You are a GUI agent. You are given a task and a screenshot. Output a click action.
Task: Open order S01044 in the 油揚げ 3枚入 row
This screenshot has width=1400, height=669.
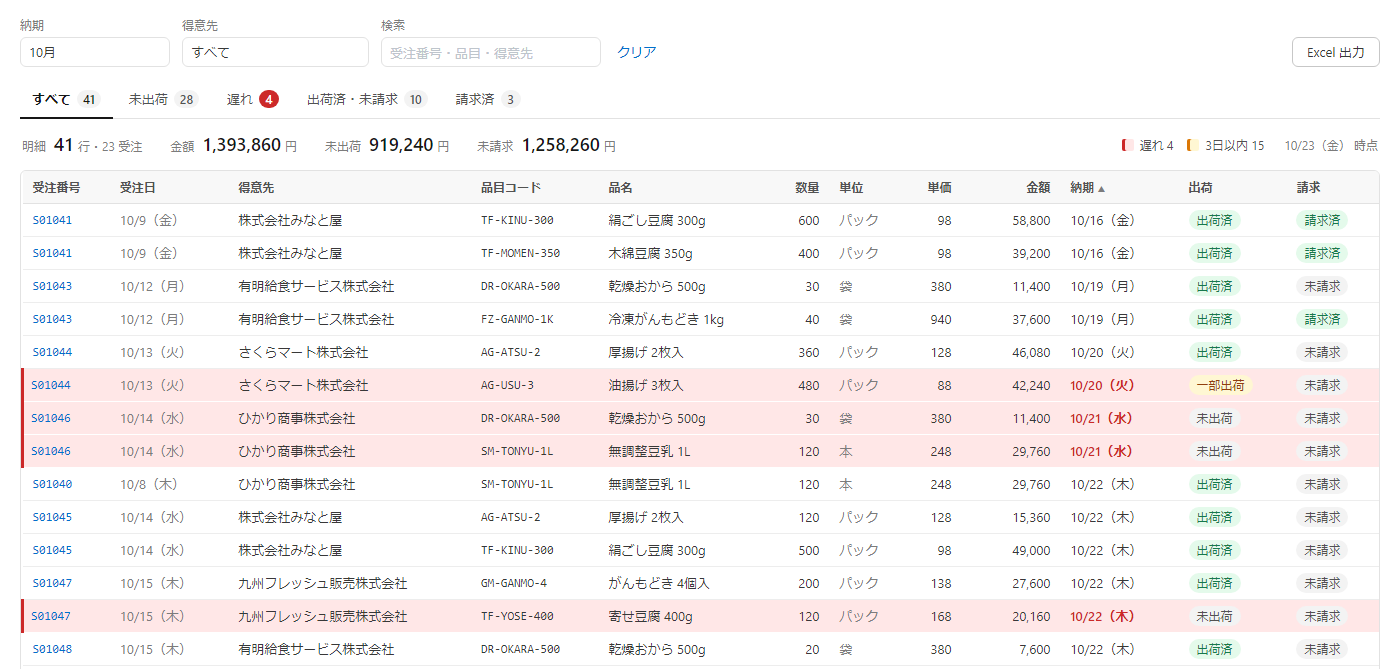(52, 385)
